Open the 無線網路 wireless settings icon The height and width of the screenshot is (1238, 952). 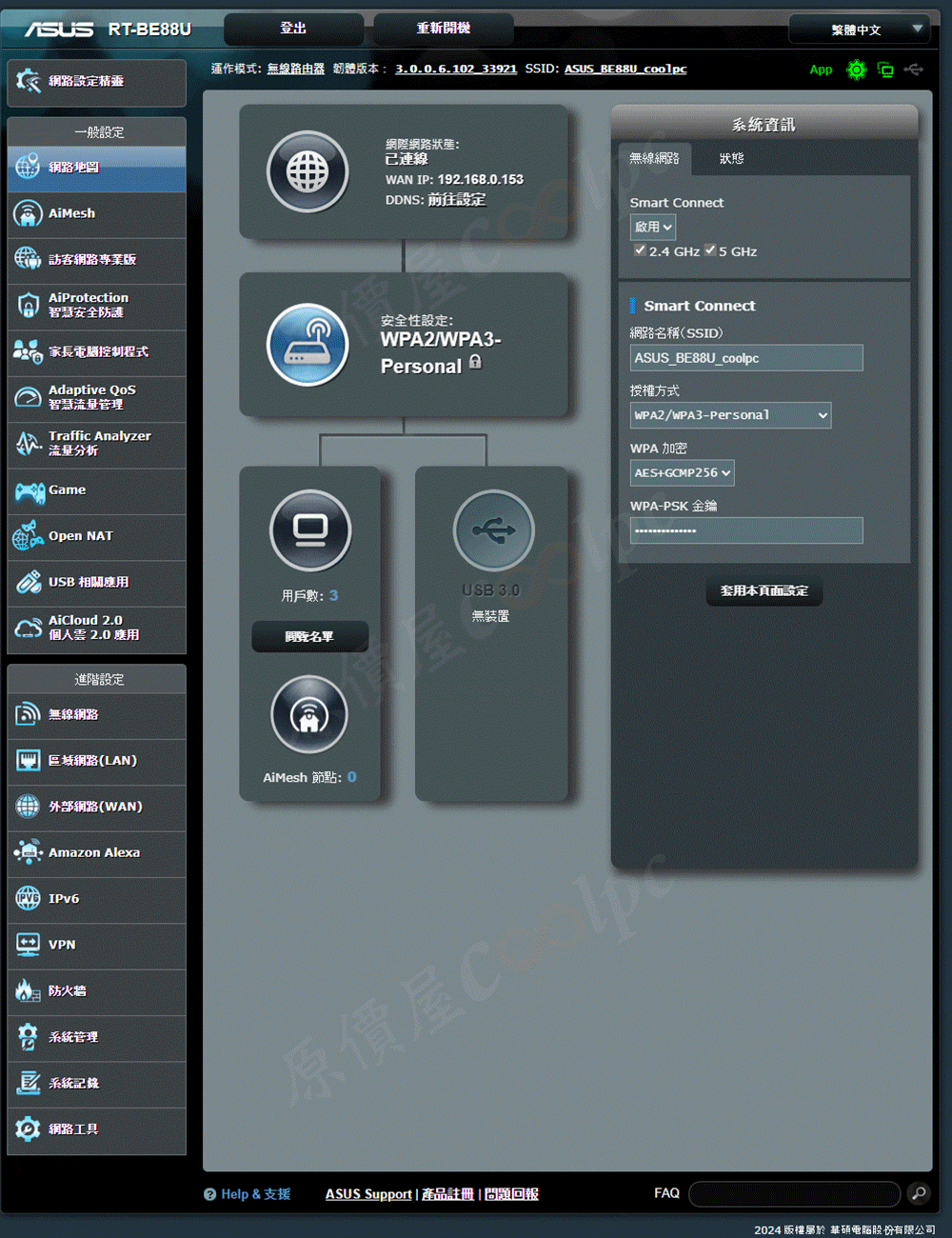(x=28, y=714)
